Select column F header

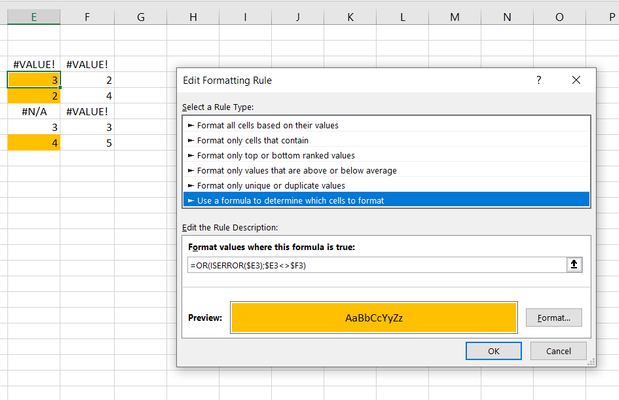[x=87, y=17]
